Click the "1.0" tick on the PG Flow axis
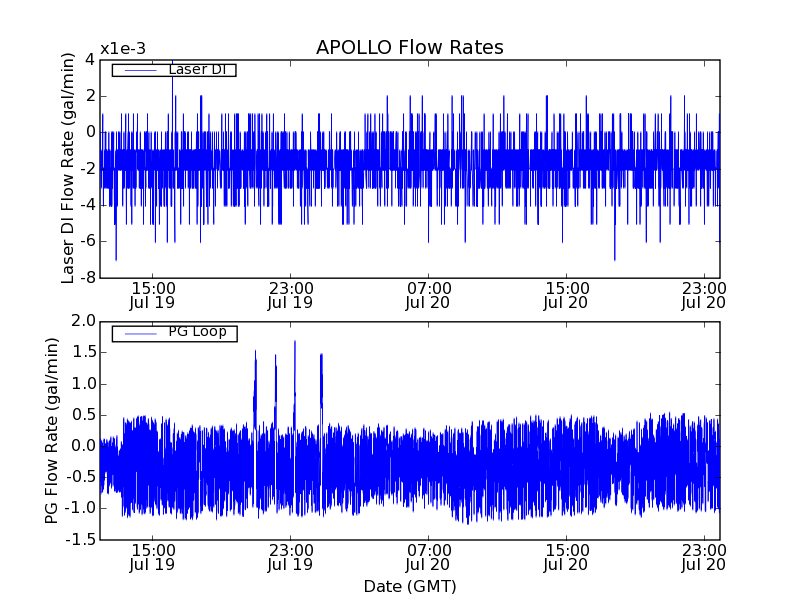This screenshot has height=600, width=800. point(84,384)
